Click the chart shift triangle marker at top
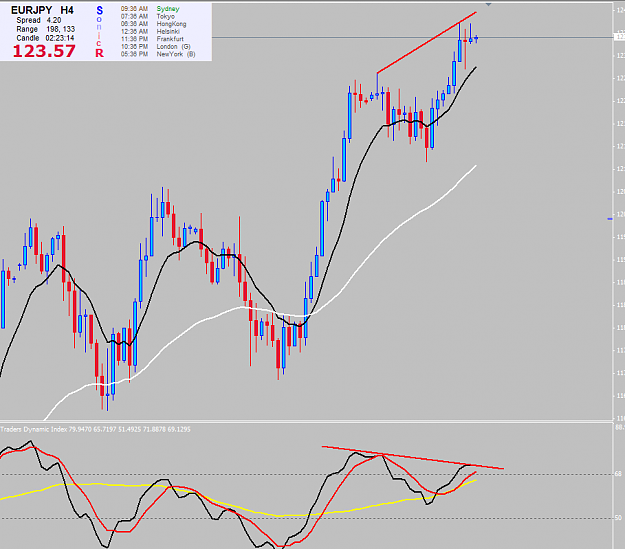Screen dimensions: 625x549 [488, 4]
